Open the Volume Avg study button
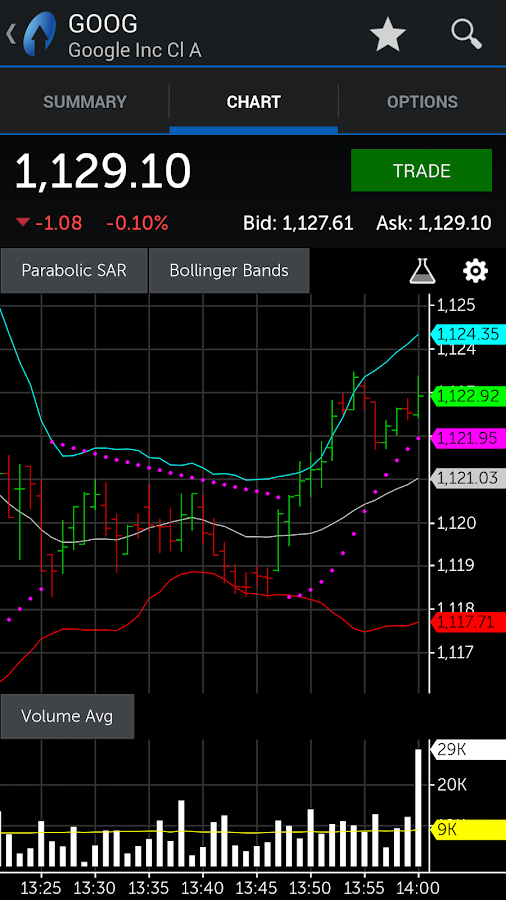The image size is (506, 900). [x=67, y=716]
